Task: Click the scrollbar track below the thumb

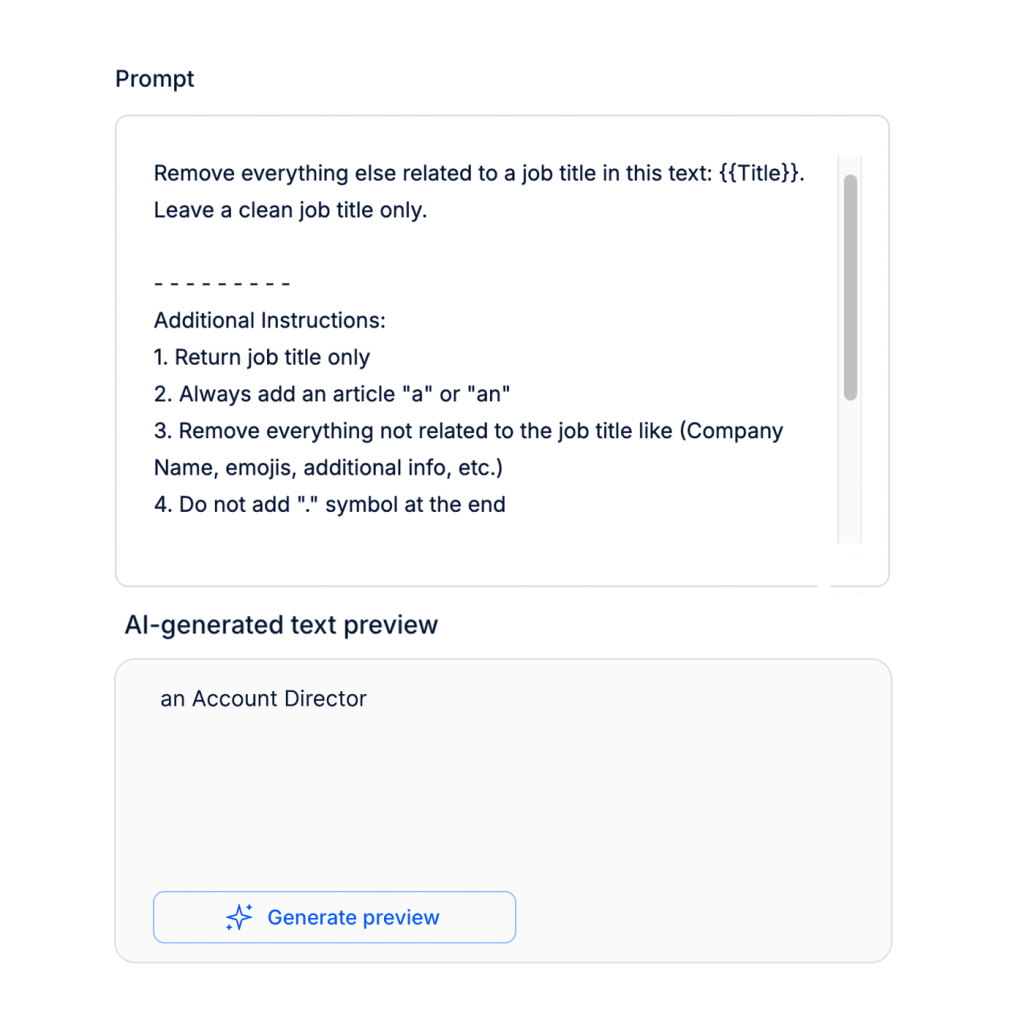Action: tap(850, 472)
